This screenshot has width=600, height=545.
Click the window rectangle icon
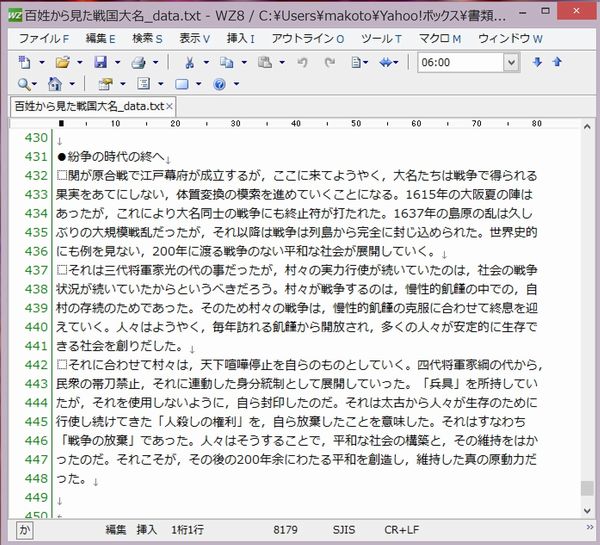pos(181,84)
